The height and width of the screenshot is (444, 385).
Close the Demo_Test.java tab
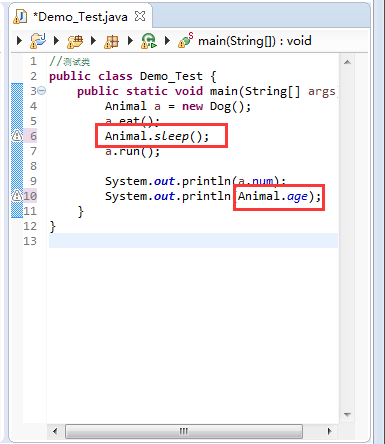pos(140,16)
